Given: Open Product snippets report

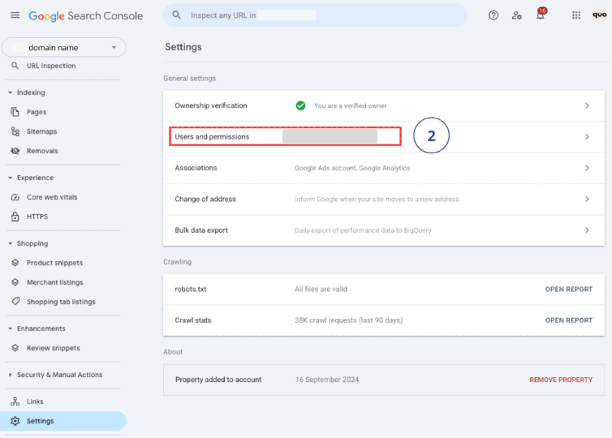Looking at the screenshot, I should point(55,263).
